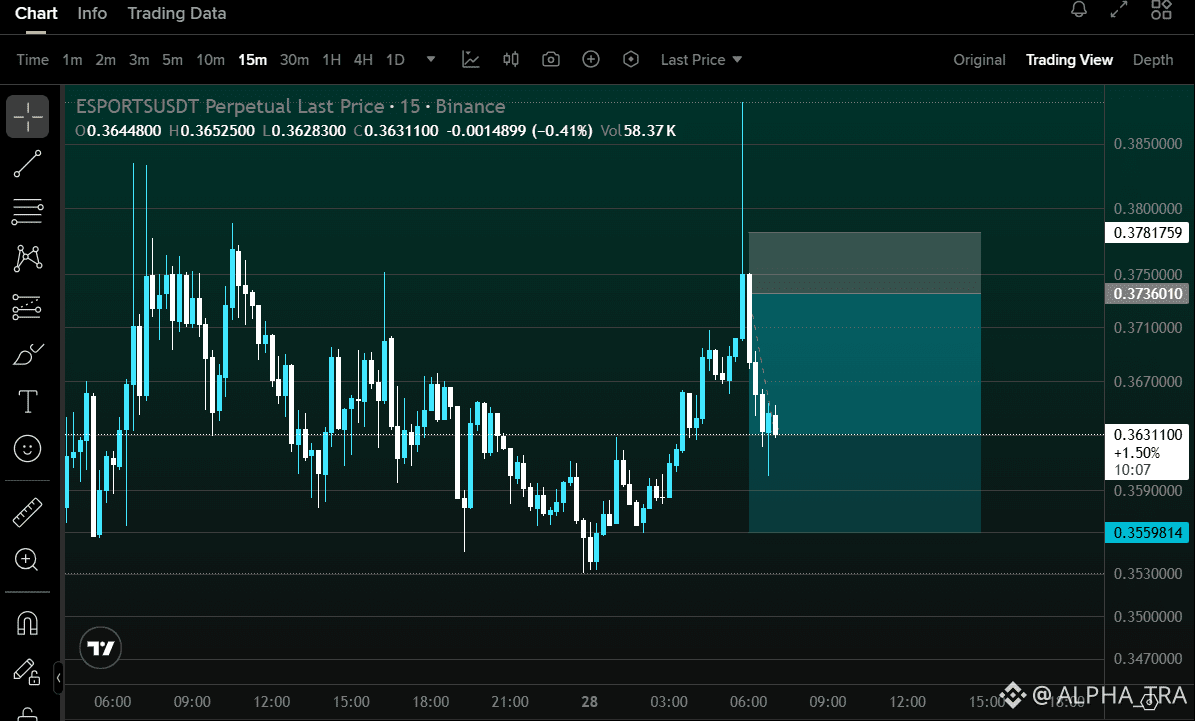This screenshot has height=721, width=1195.
Task: Set interval to 30m
Action: (294, 59)
